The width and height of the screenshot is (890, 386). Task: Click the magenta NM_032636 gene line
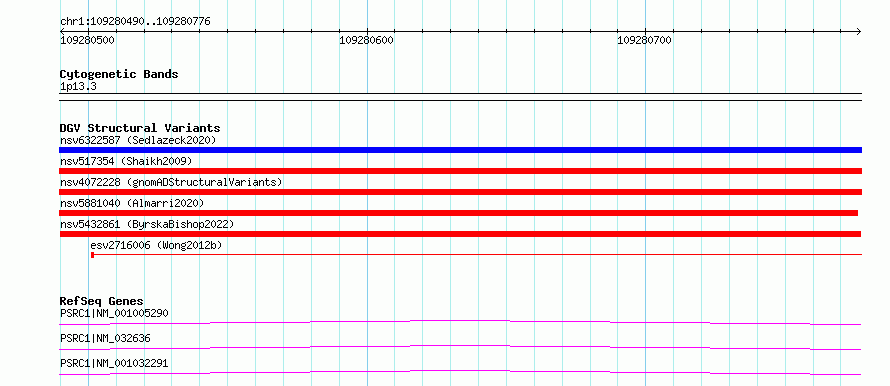coord(460,347)
